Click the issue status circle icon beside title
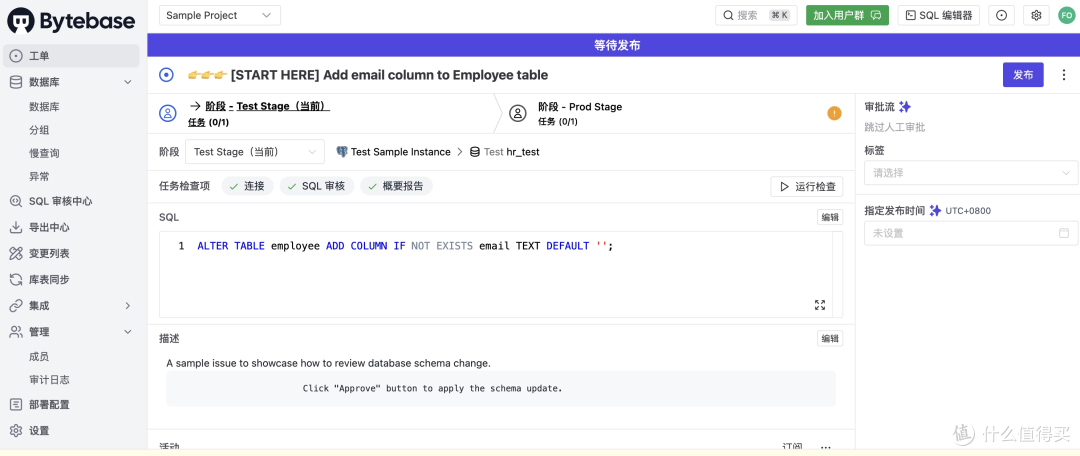Viewport: 1080px width, 456px height. point(166,74)
